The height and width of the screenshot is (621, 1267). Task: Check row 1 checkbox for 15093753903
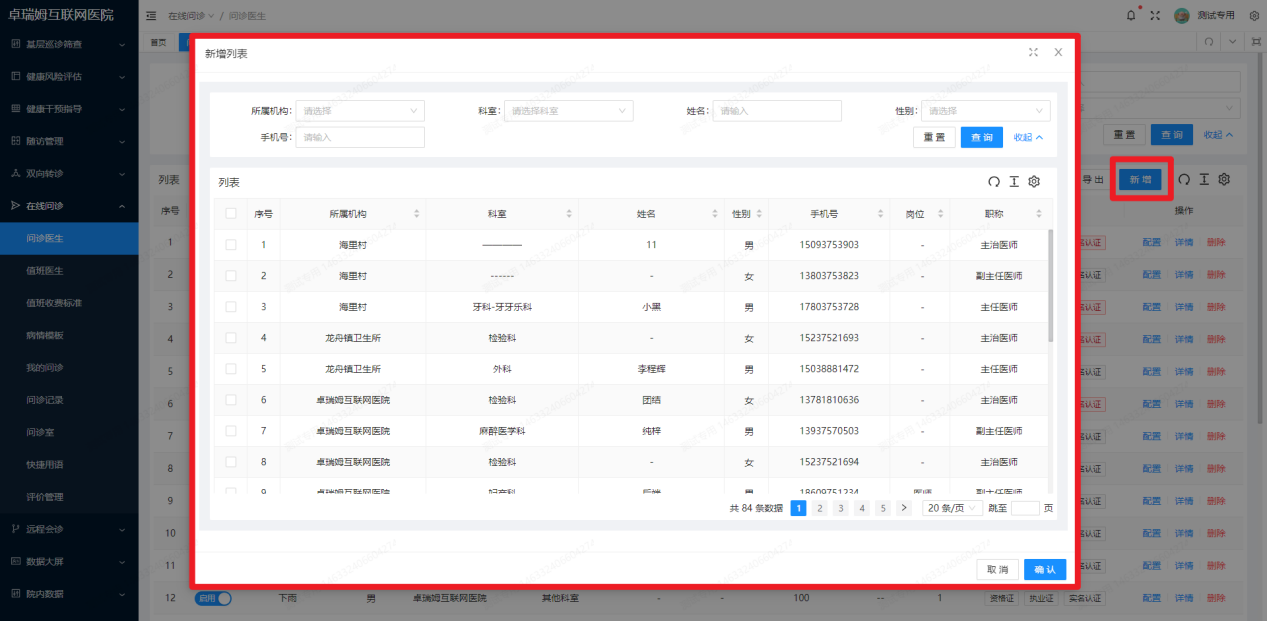(231, 245)
